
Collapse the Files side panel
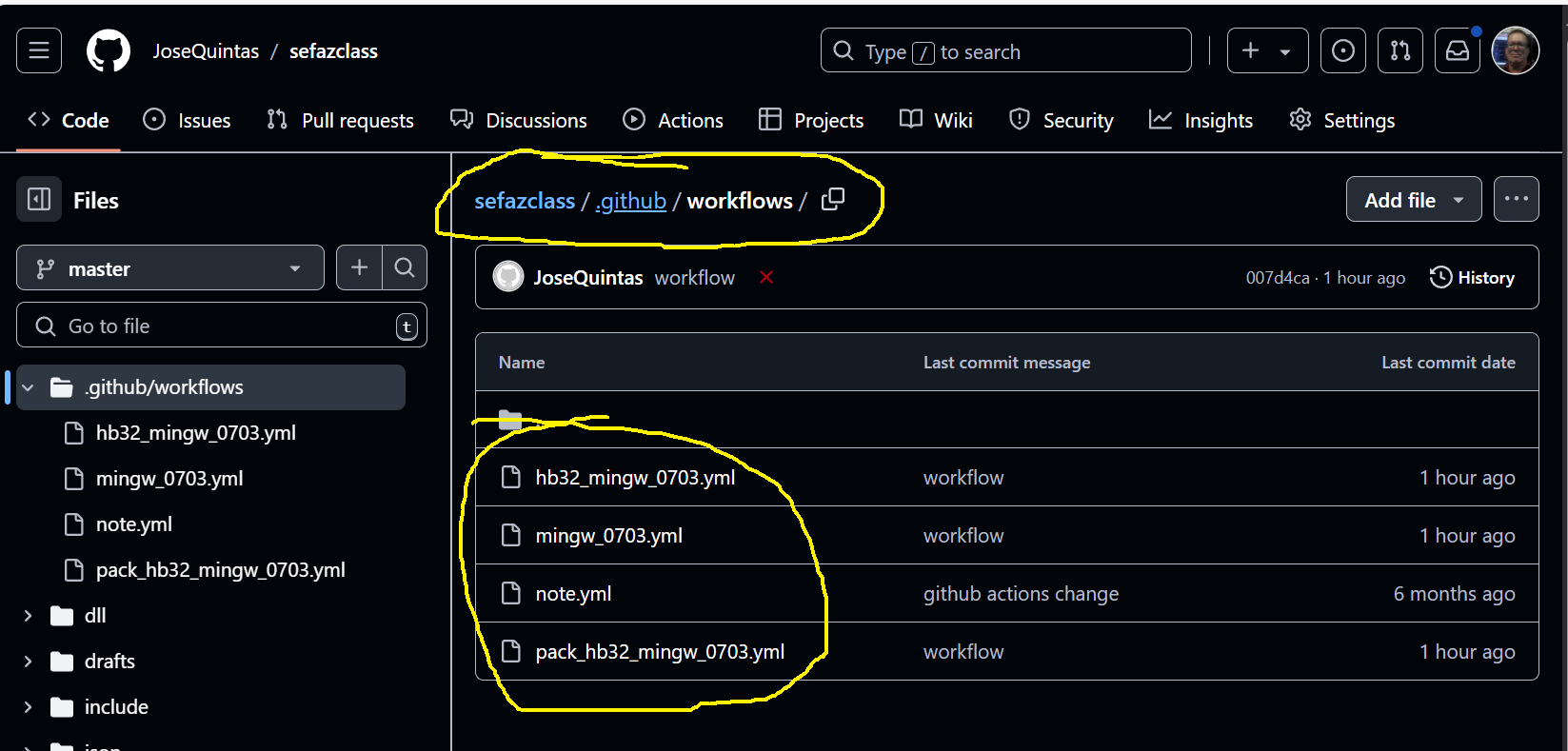coord(39,200)
